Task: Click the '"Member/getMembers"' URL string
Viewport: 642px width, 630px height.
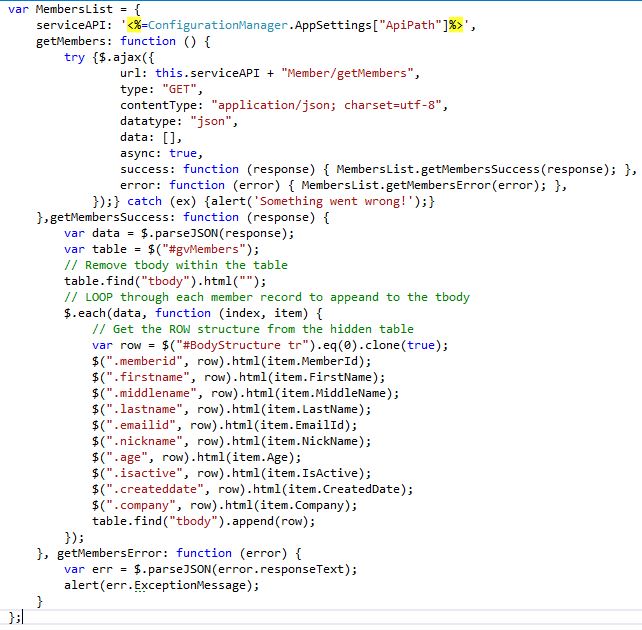Action: [347, 73]
